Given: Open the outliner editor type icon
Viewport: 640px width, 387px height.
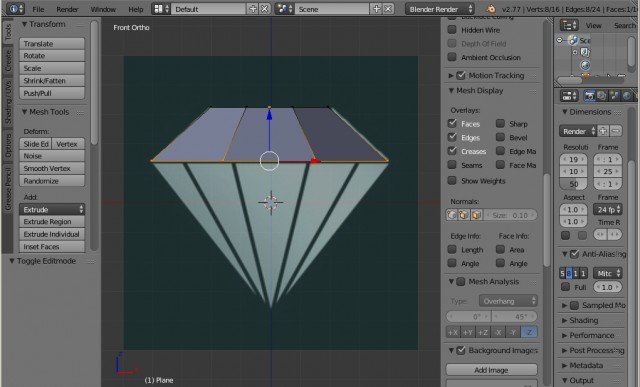Looking at the screenshot, I should (x=569, y=25).
